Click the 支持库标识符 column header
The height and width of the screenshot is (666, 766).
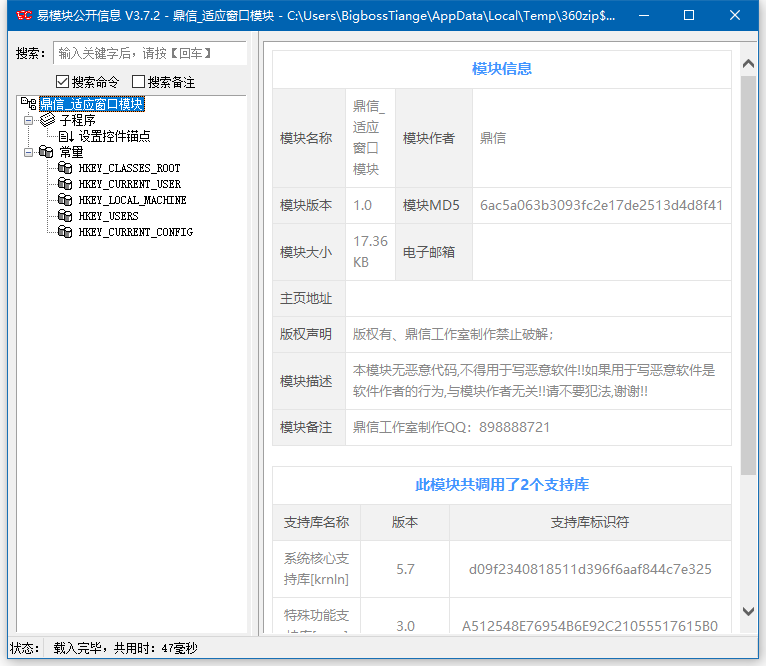pos(590,522)
